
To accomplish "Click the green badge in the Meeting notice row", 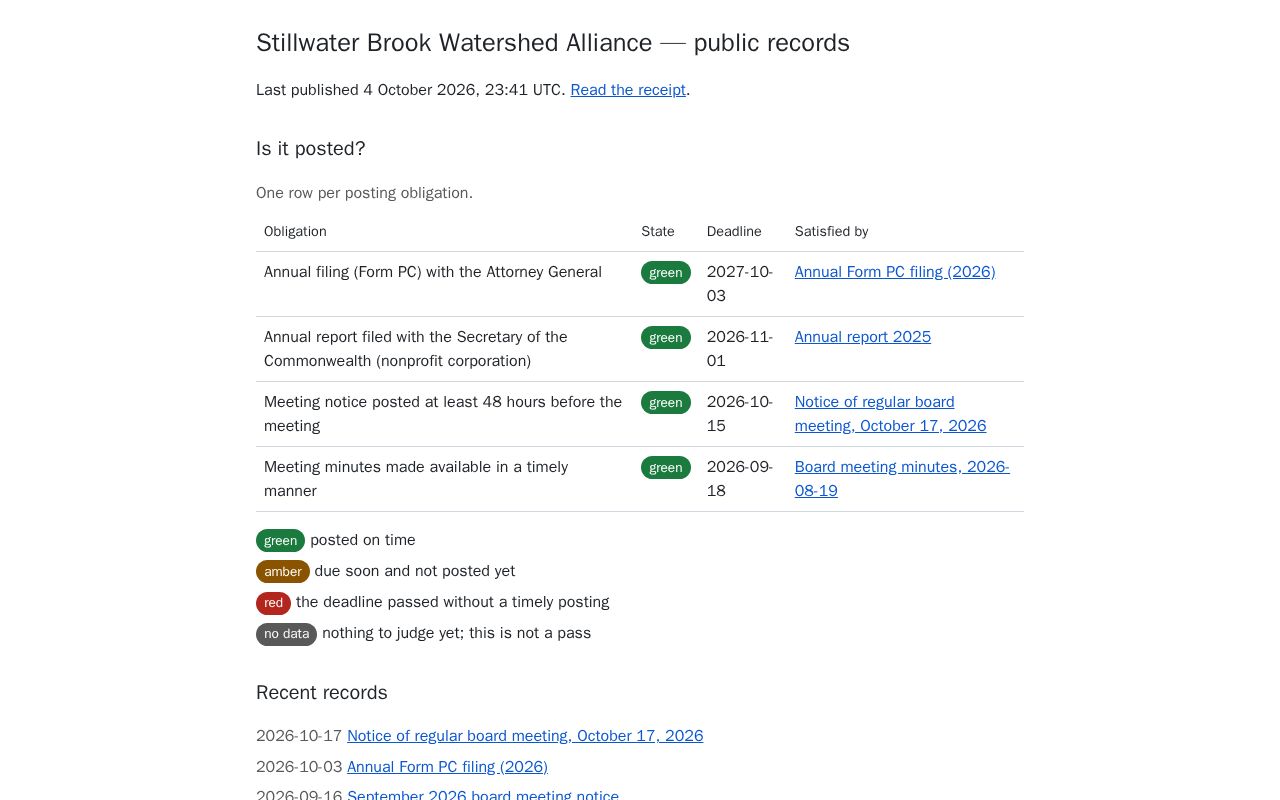I will pos(666,402).
